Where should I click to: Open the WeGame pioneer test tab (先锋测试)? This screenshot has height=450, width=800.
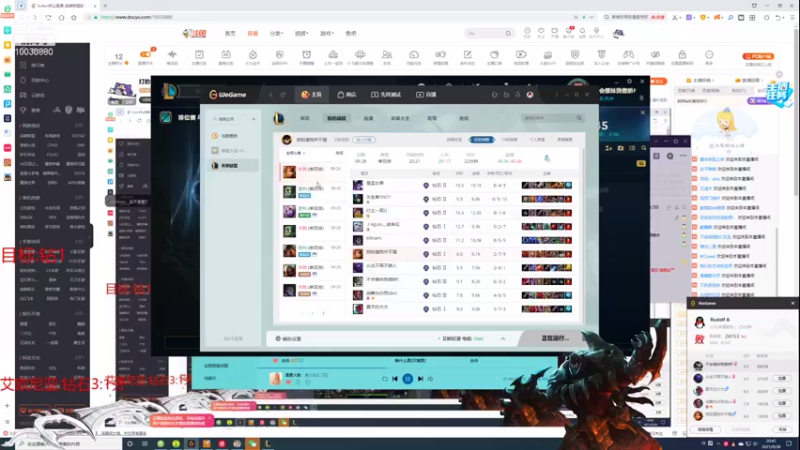pyautogui.click(x=386, y=94)
